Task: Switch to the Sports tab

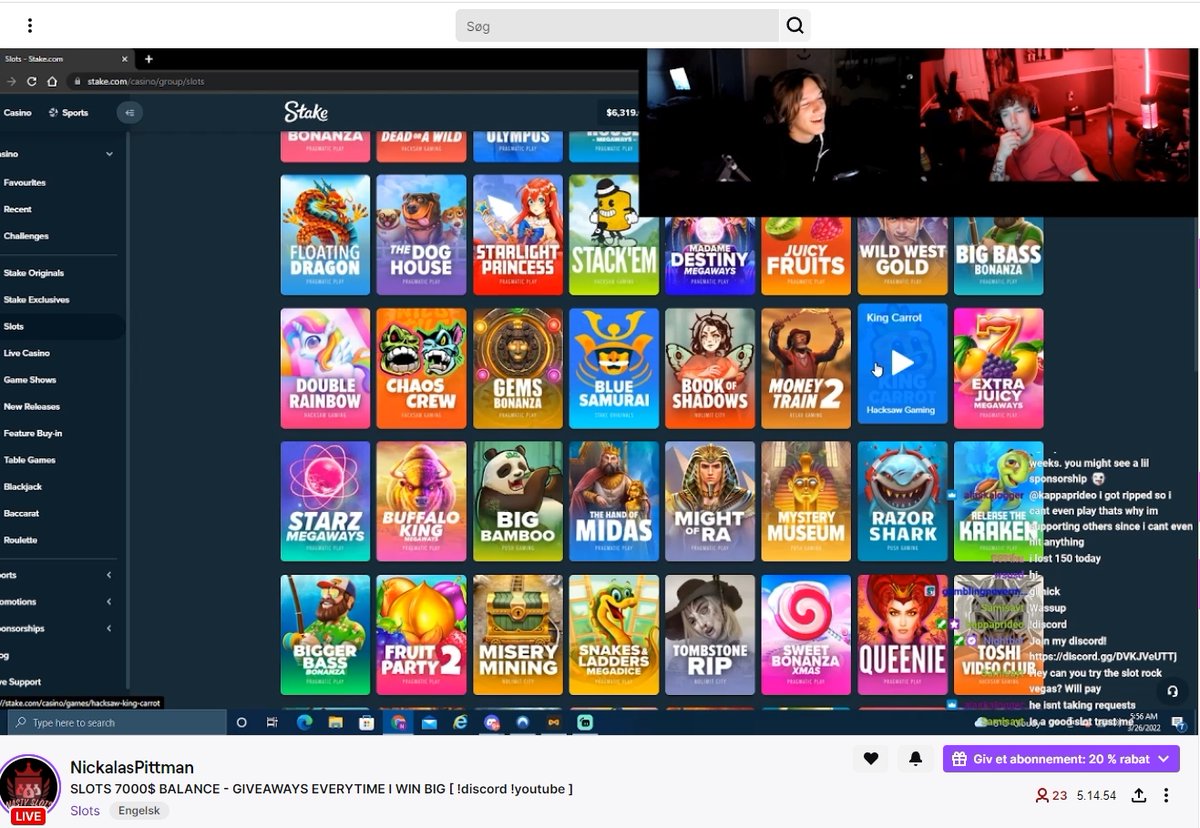Action: (69, 113)
